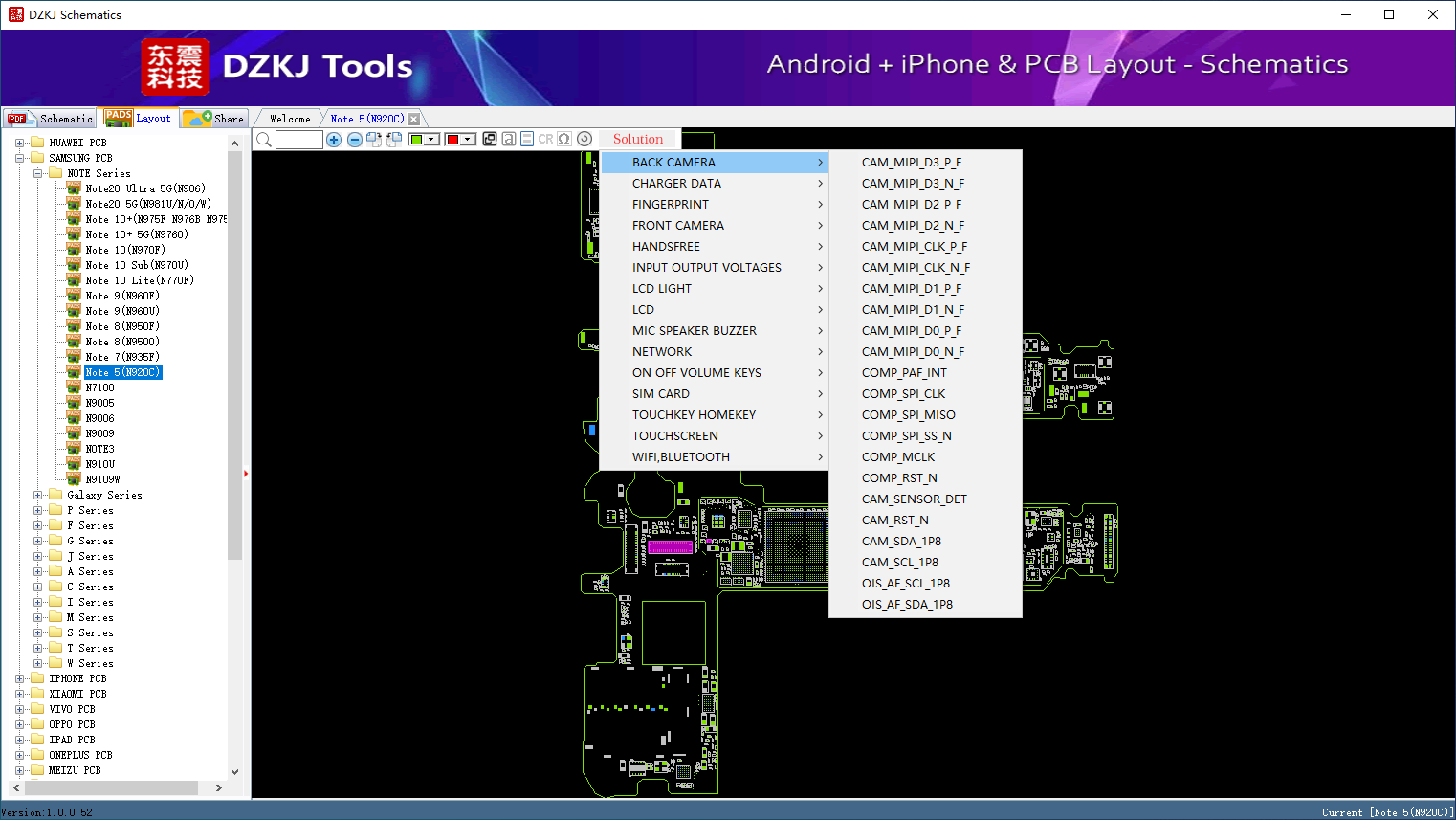Viewport: 1456px width, 820px height.
Task: Click the circular reset view icon
Action: pos(585,139)
